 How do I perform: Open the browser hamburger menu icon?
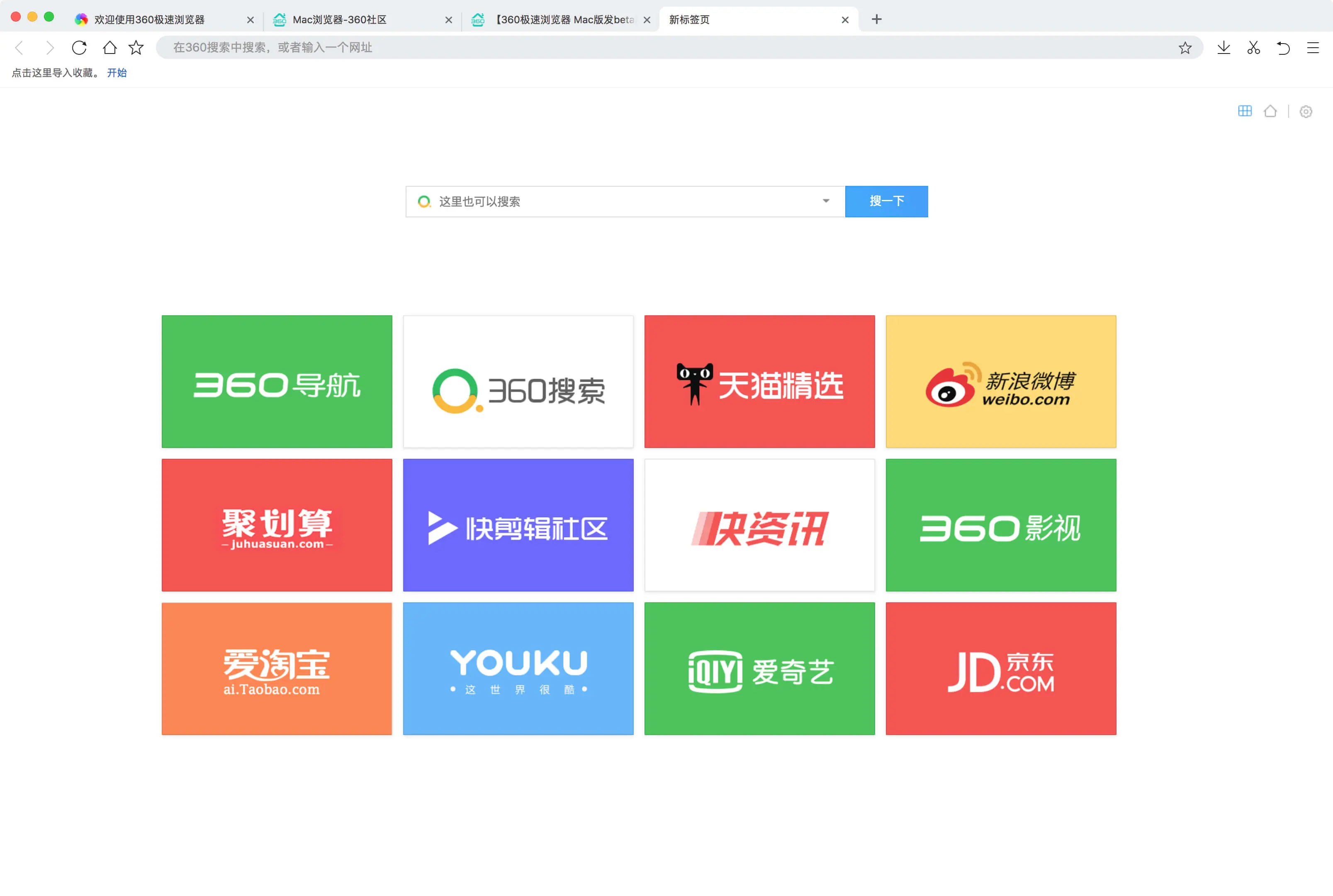point(1312,48)
